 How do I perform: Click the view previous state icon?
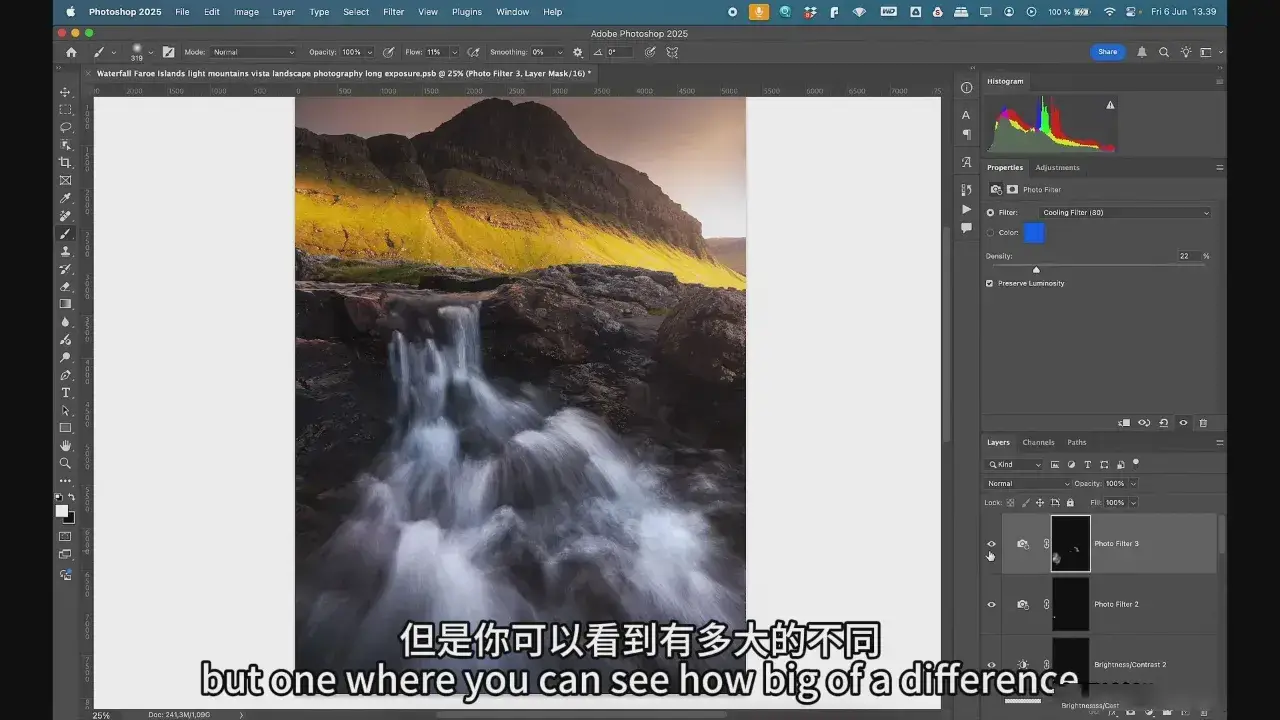coord(1144,423)
